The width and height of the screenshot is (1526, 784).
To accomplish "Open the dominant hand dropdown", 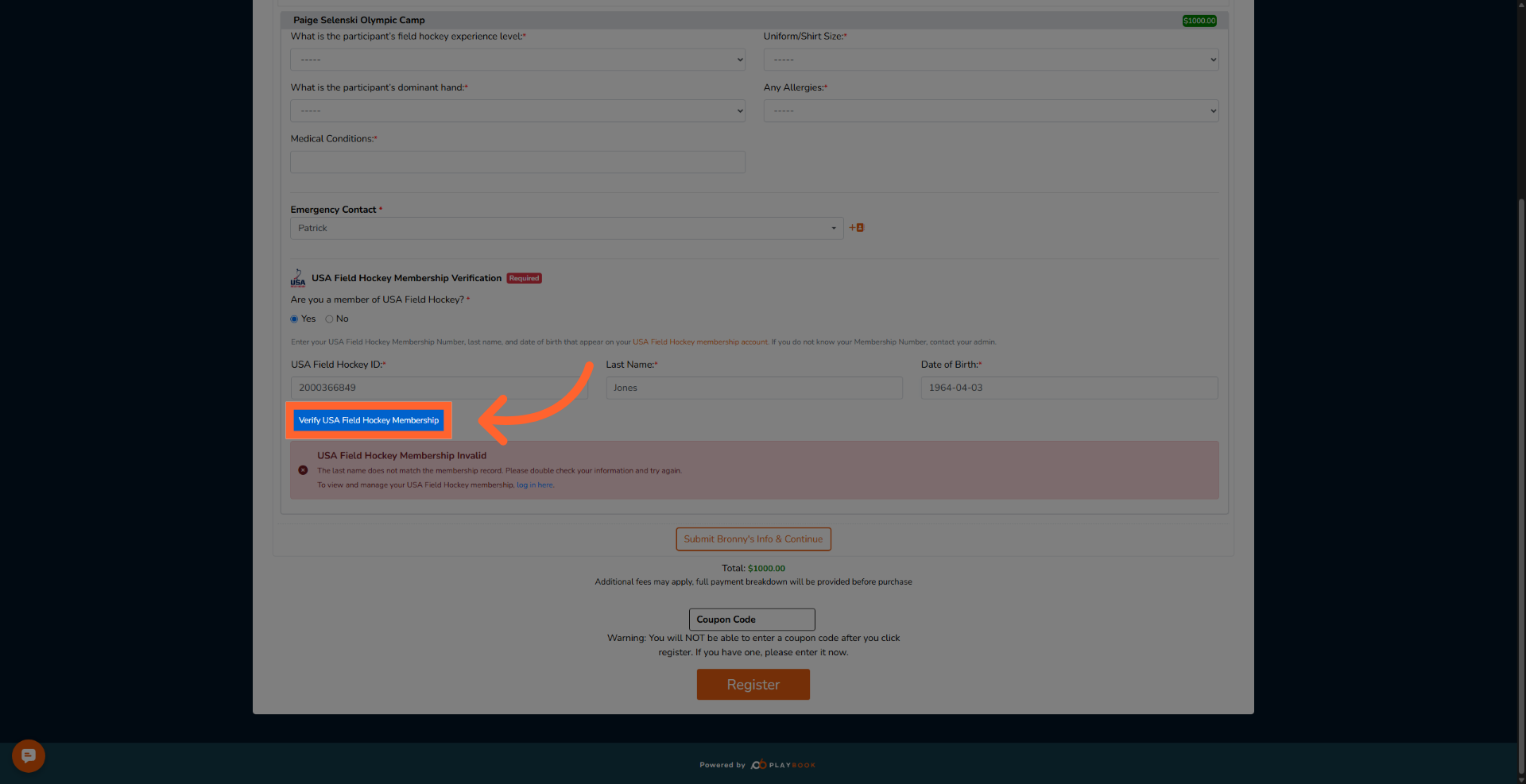I will click(517, 111).
